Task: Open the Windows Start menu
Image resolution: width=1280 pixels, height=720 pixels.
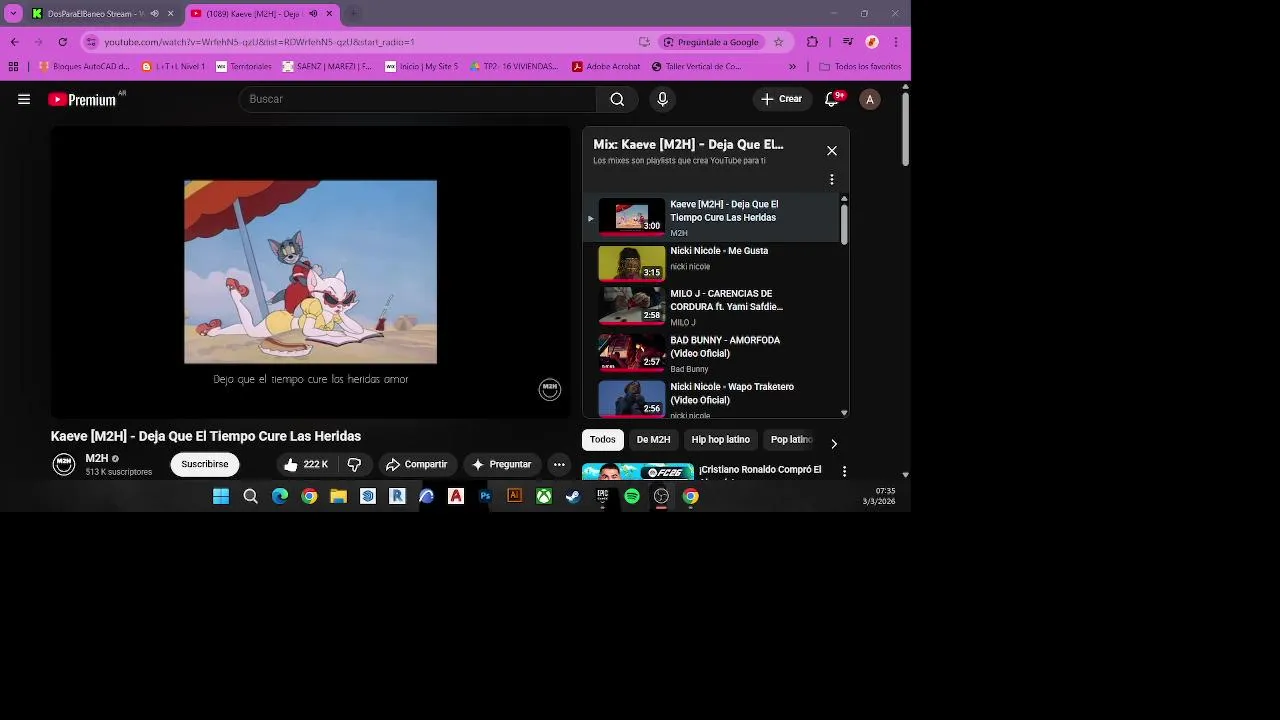Action: [221, 496]
